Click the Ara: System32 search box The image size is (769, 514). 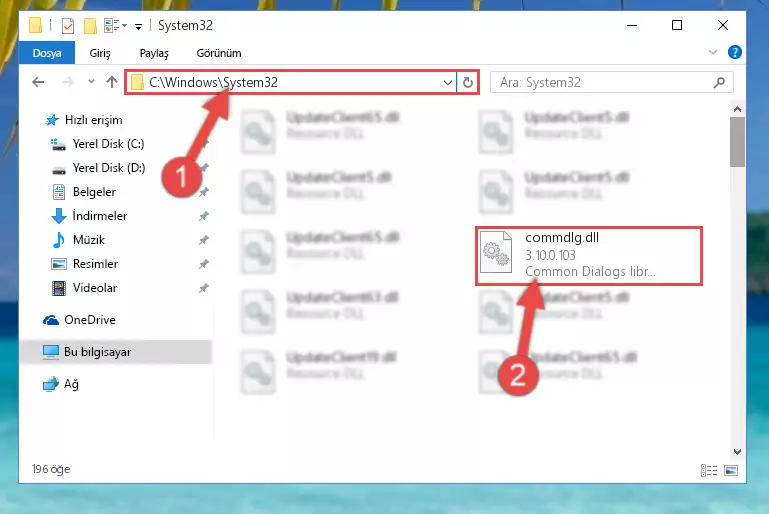tap(612, 82)
